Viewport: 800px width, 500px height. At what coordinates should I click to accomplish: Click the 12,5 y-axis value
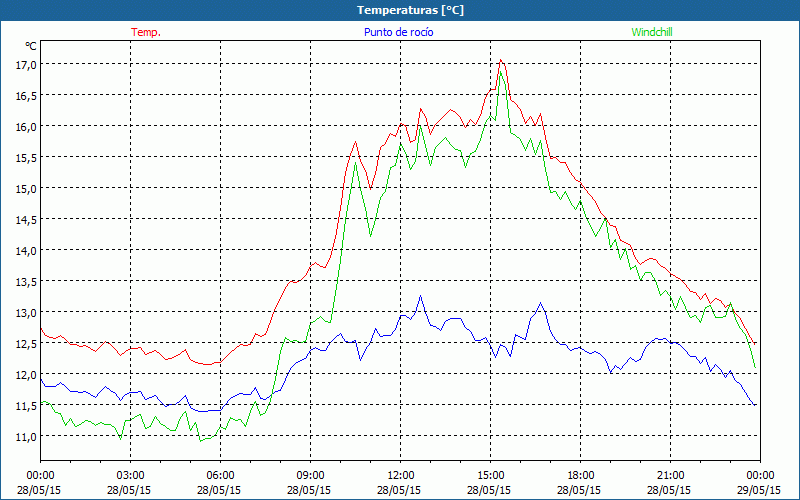point(26,343)
